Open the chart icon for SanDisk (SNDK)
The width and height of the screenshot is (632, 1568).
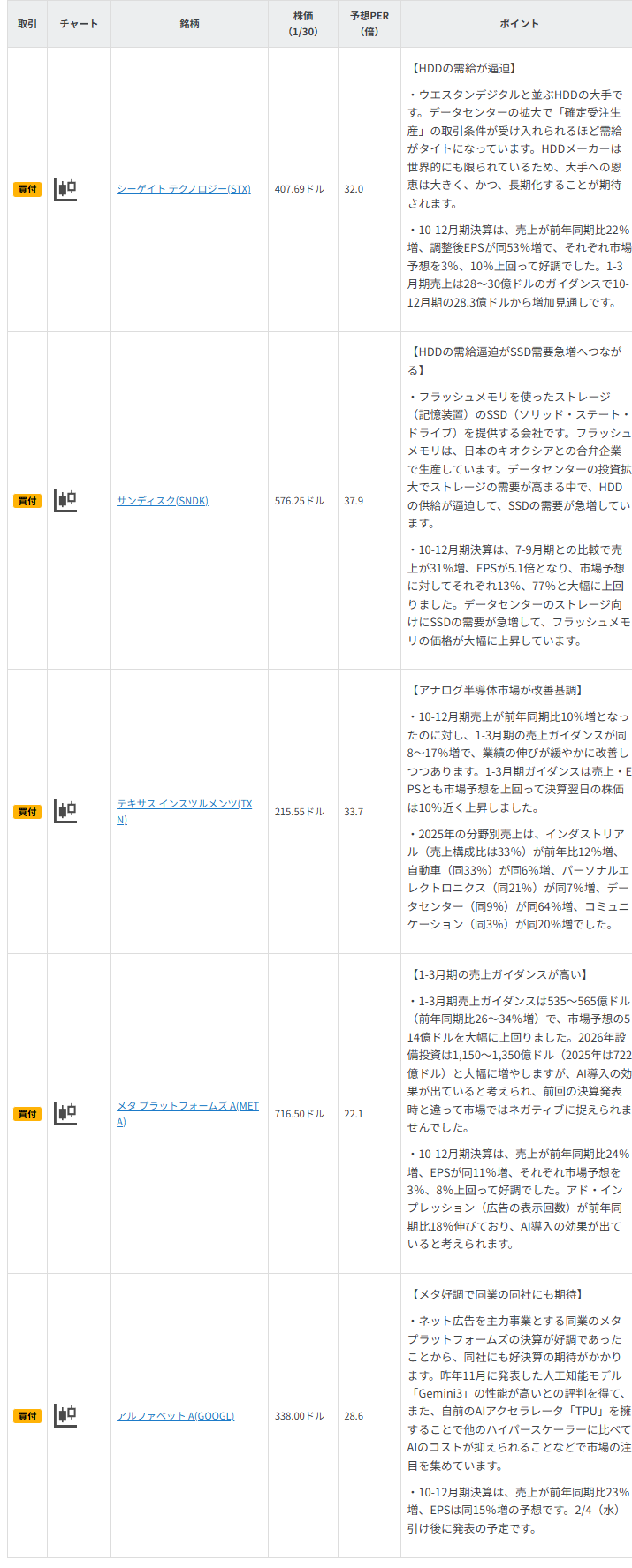pos(65,500)
